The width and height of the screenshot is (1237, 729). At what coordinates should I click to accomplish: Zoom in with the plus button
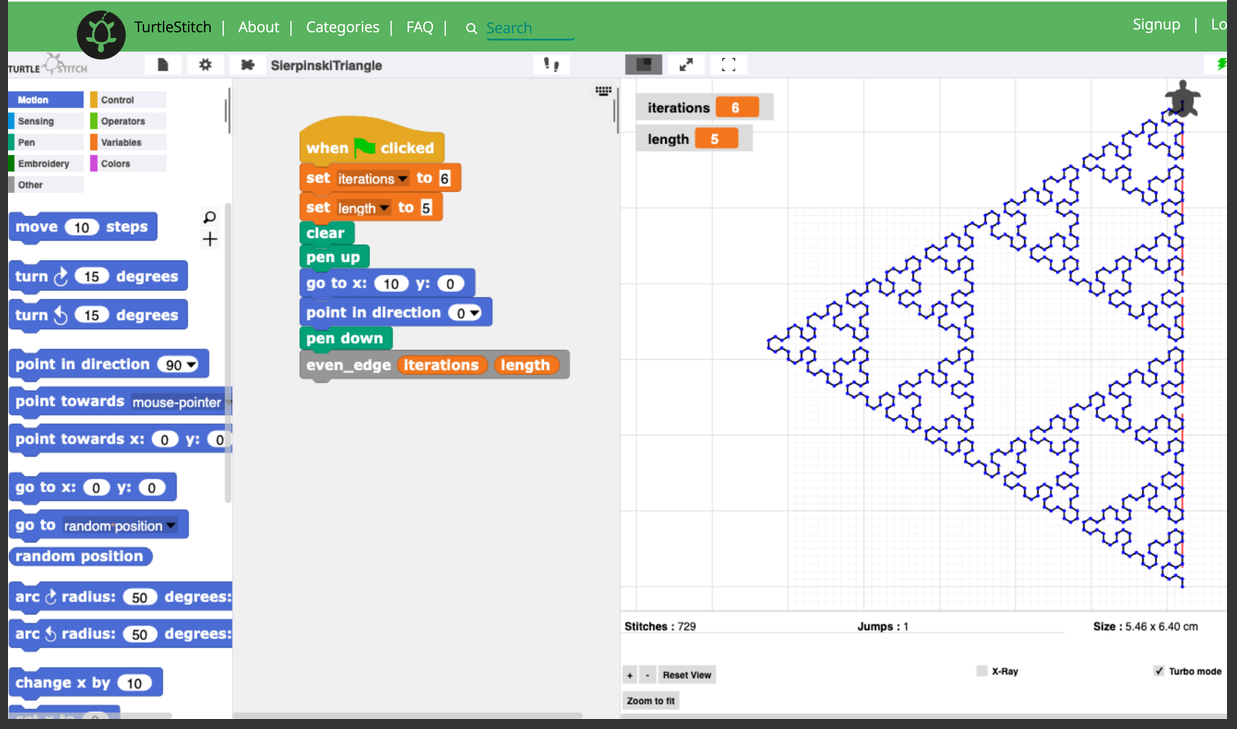pyautogui.click(x=630, y=675)
